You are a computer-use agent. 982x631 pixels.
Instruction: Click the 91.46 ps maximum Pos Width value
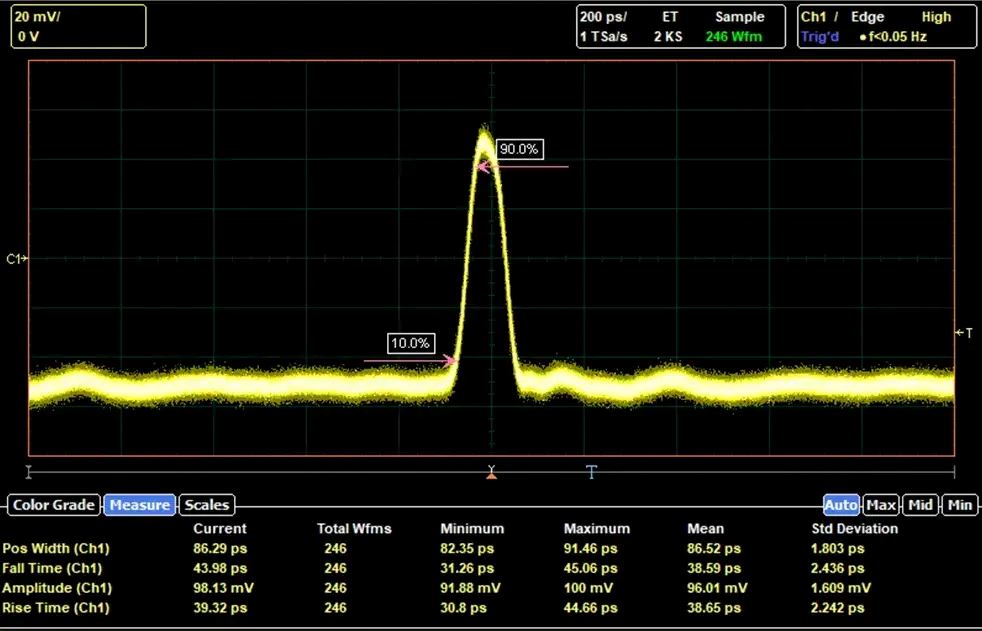point(590,548)
